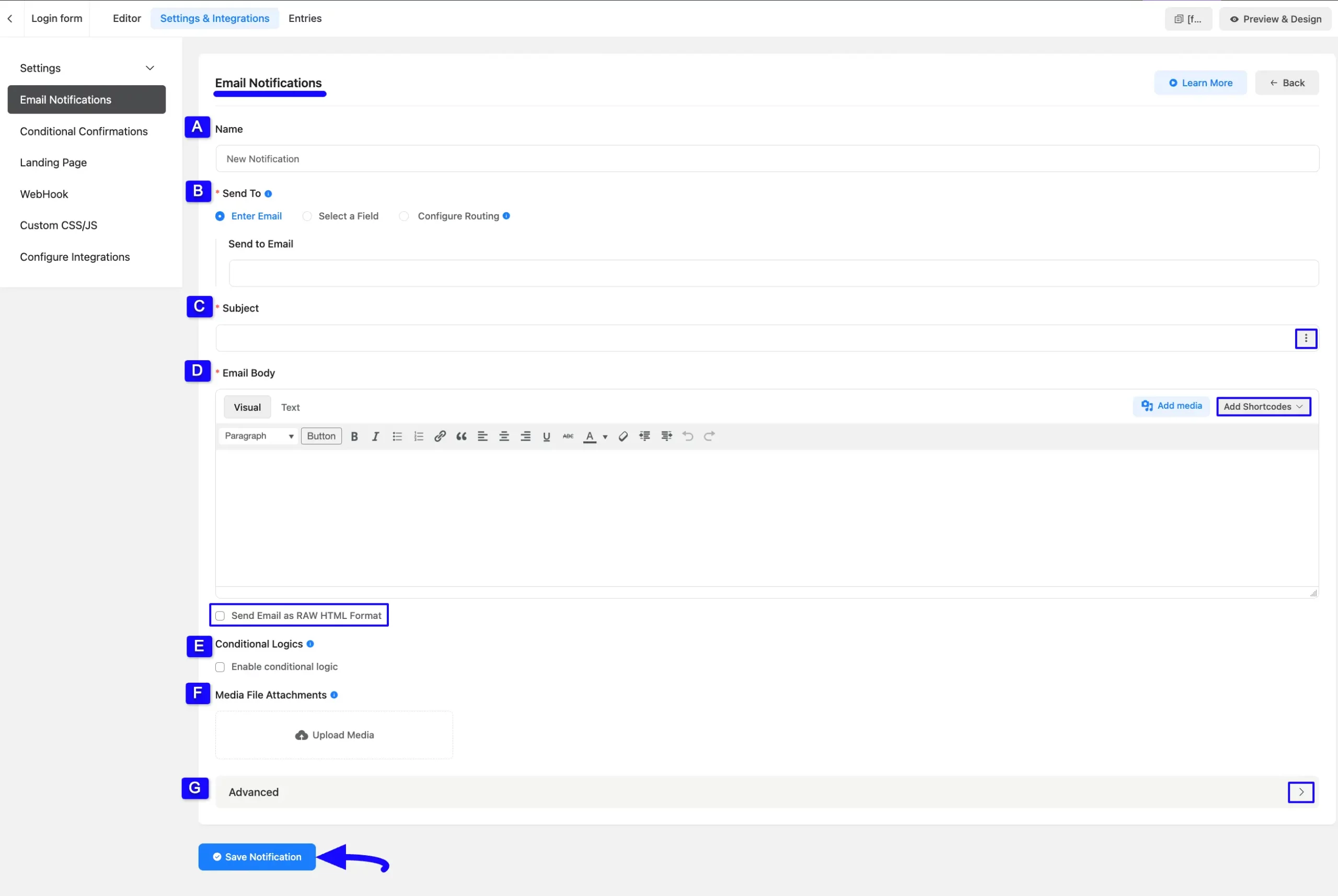Select the Configure Routing option
The width and height of the screenshot is (1338, 896).
coord(404,216)
